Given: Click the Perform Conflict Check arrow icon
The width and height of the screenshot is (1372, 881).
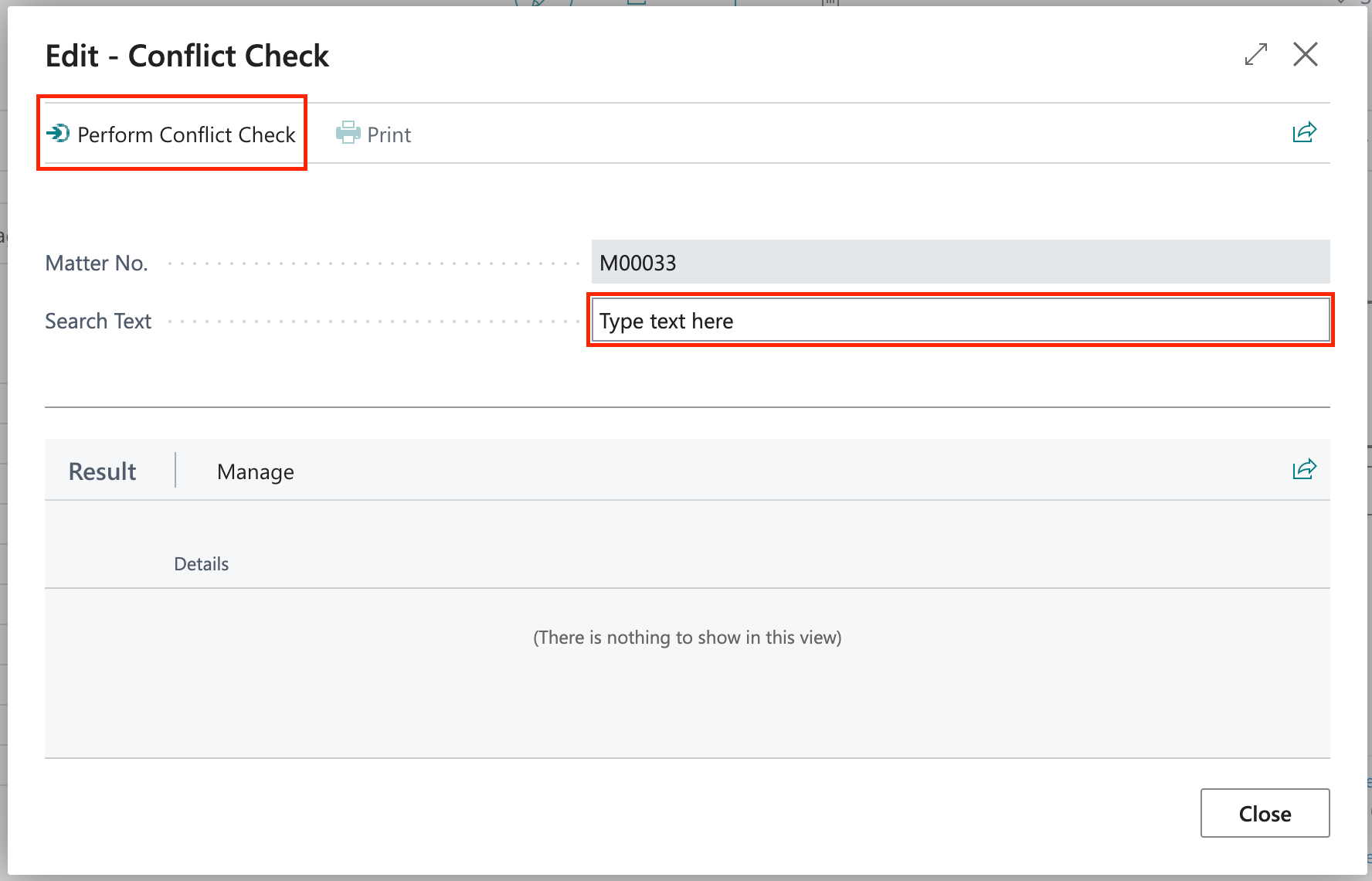Looking at the screenshot, I should point(58,134).
